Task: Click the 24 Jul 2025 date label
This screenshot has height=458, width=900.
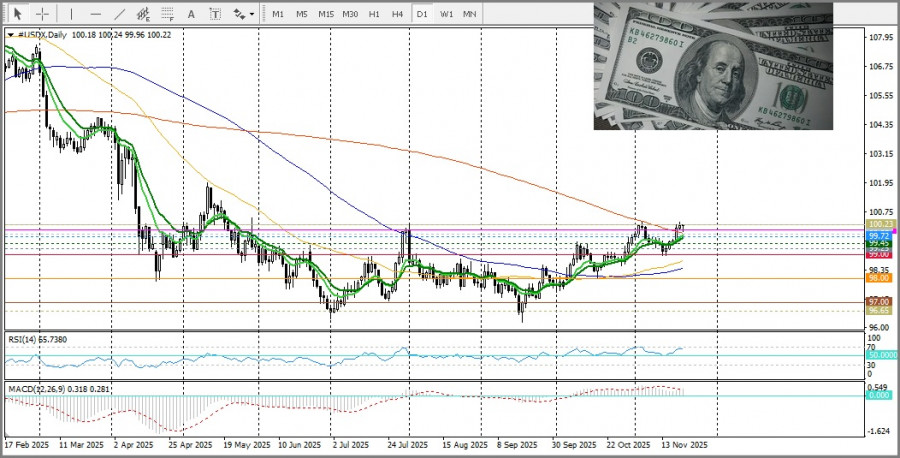Action: tap(407, 445)
